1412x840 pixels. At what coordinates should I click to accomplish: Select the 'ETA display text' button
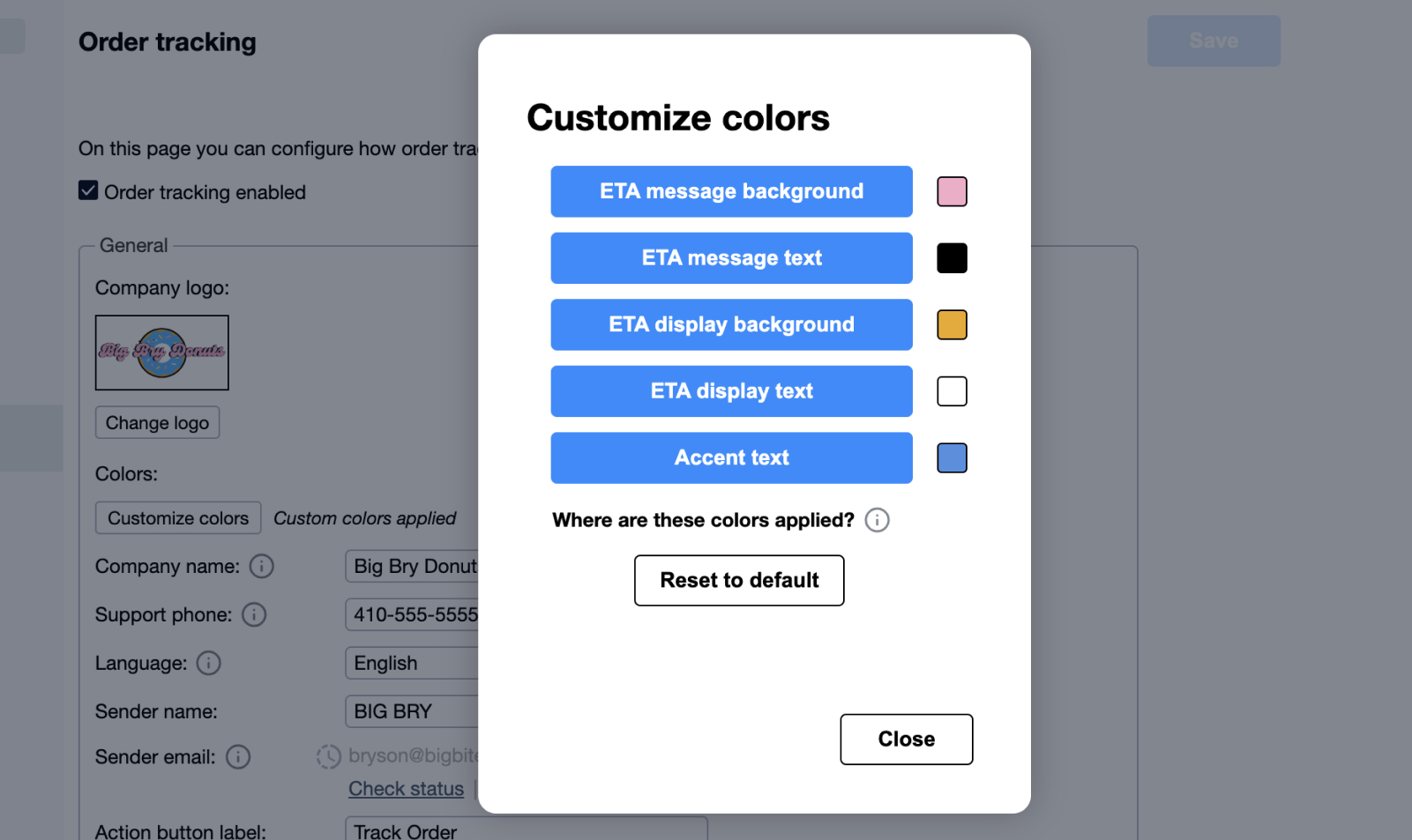(731, 391)
